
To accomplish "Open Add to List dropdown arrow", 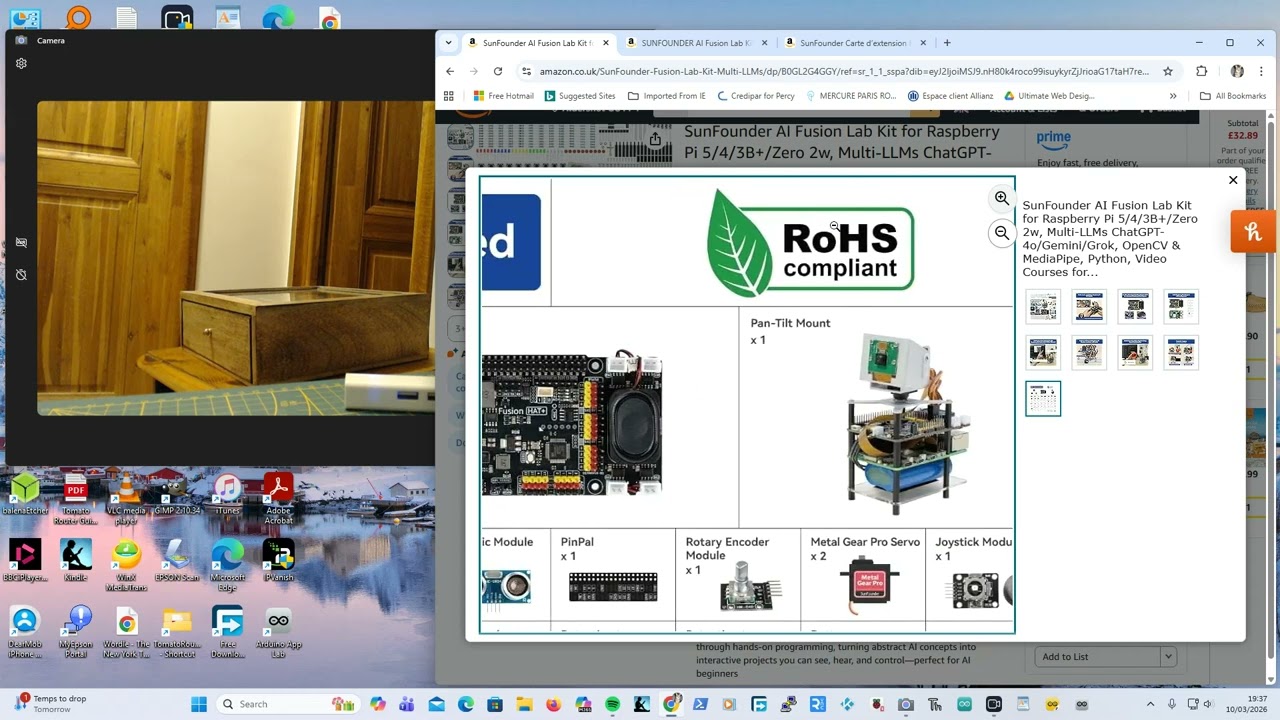I will 1167,657.
